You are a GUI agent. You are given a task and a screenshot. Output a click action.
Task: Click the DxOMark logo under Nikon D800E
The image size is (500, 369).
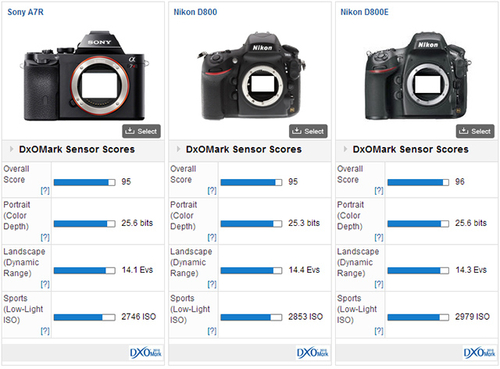coord(479,353)
